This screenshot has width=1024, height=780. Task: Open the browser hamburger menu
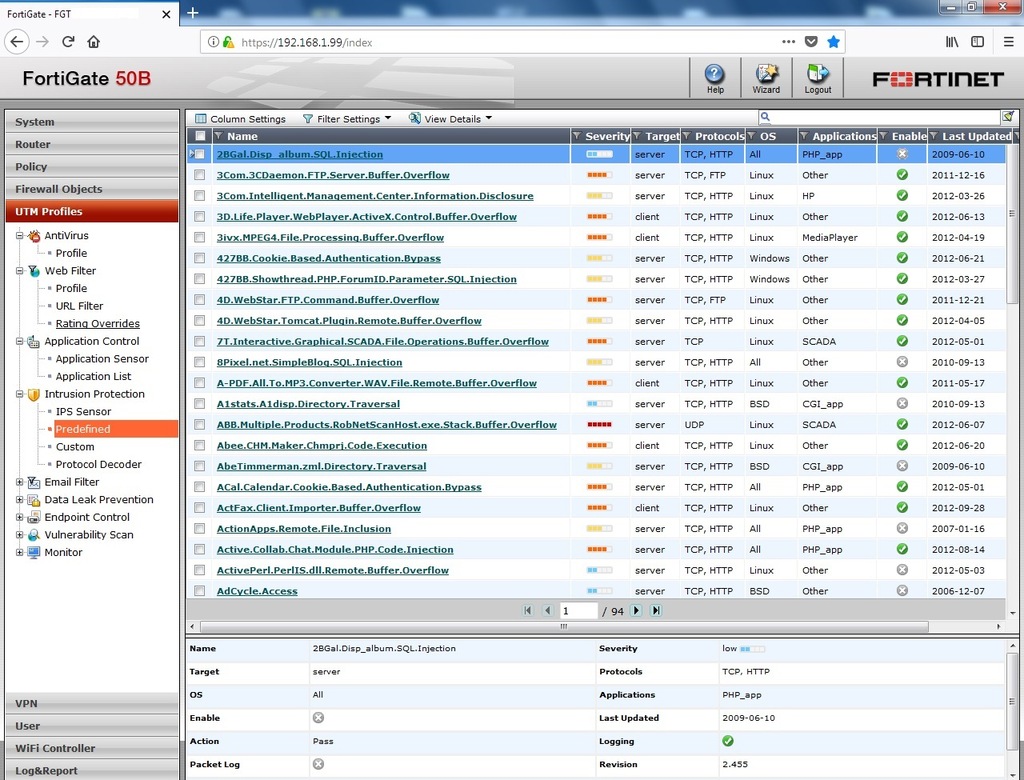point(1008,42)
